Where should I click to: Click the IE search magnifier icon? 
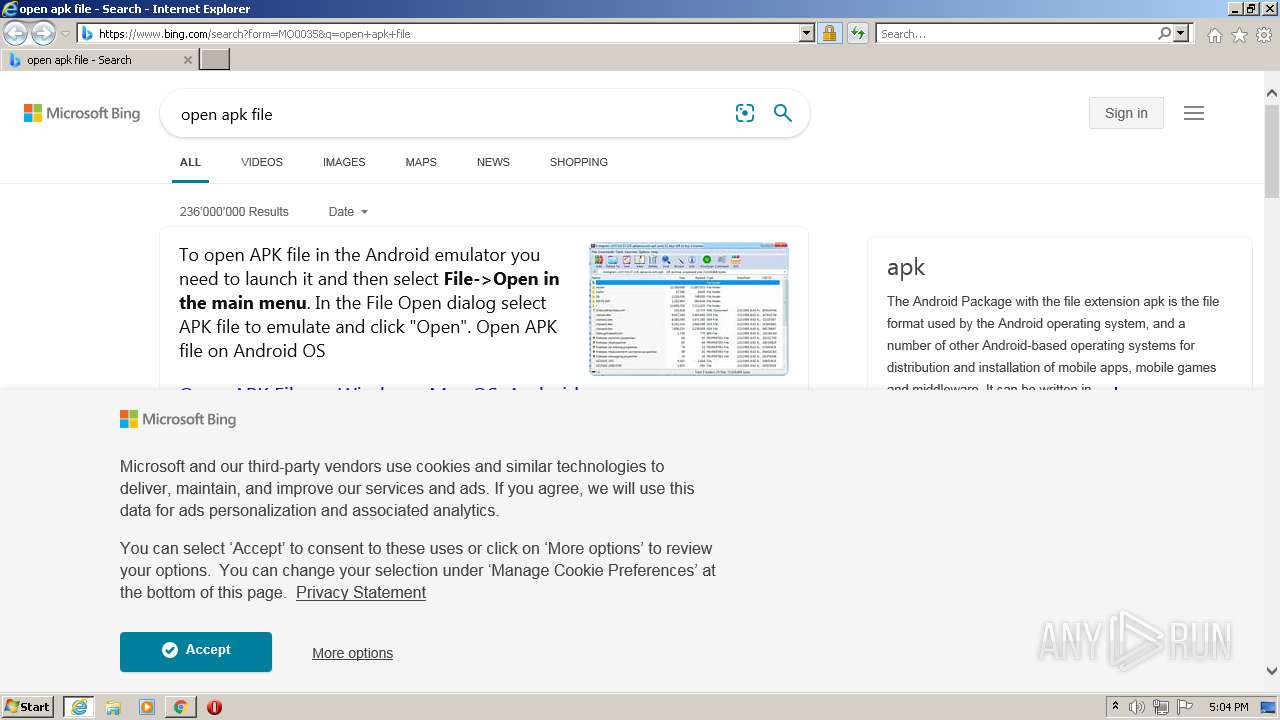(x=1164, y=34)
